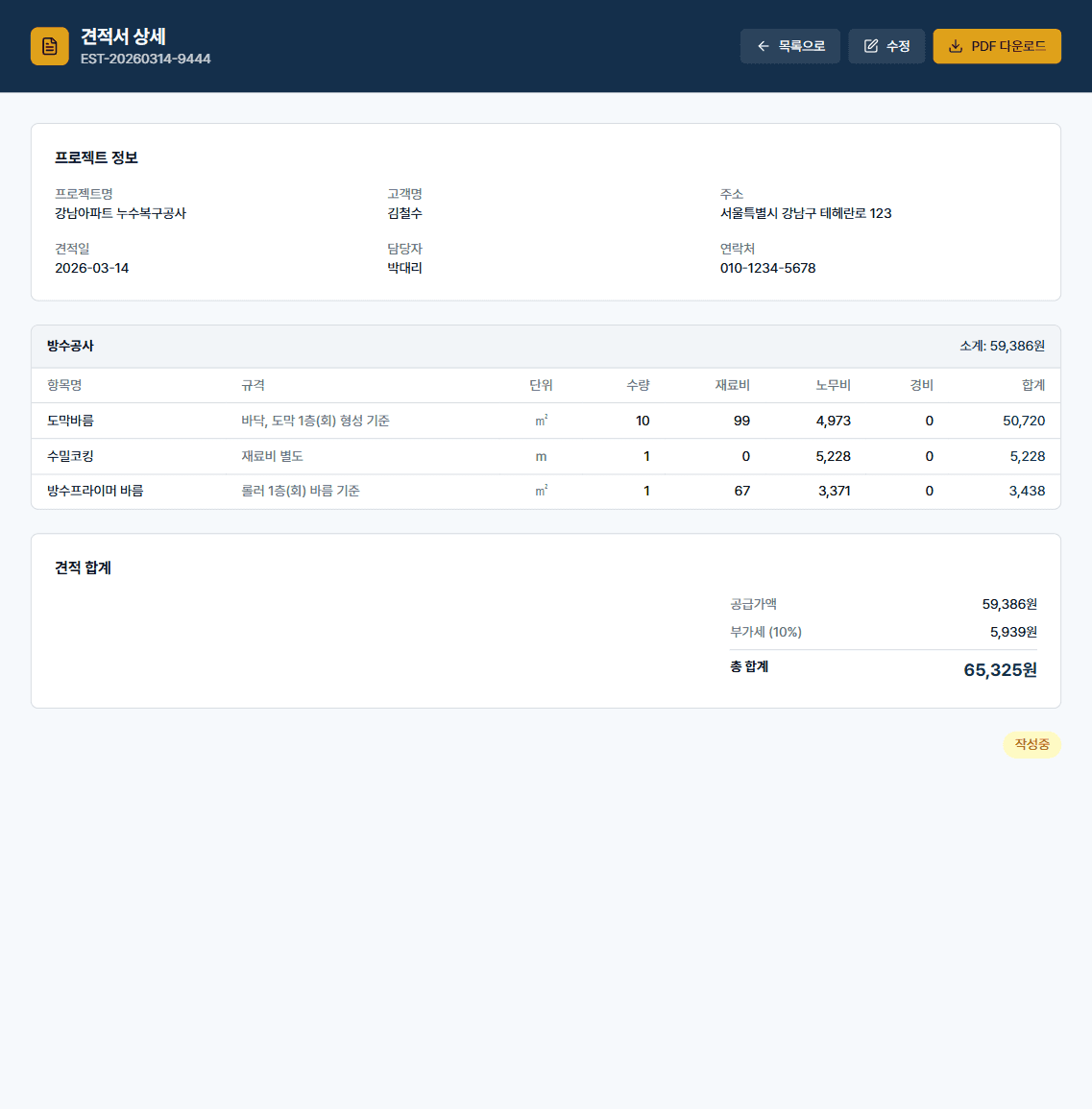Click the address 서울특별시 강남구 테헤란로 123

[806, 213]
